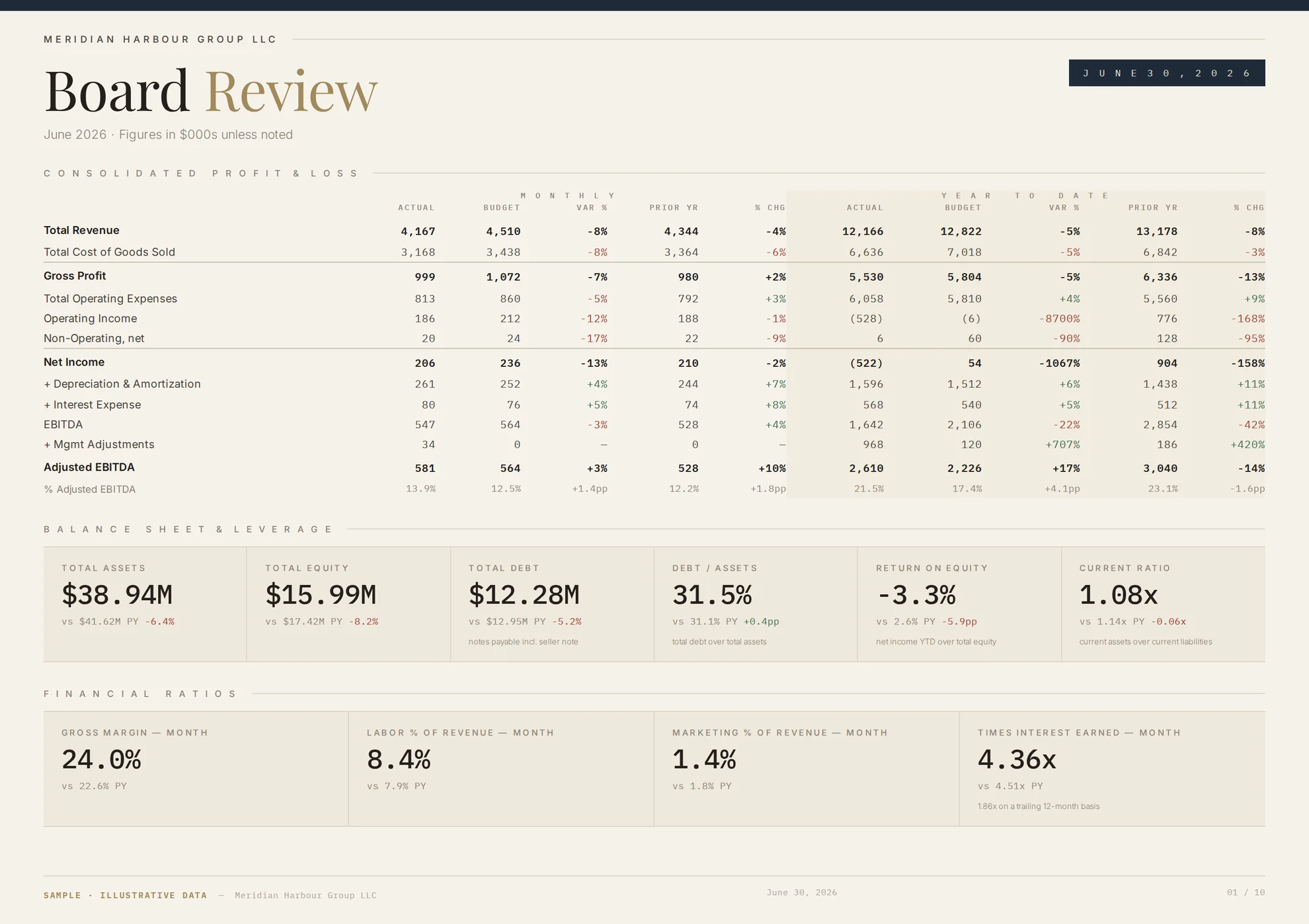The height and width of the screenshot is (924, 1309).
Task: Select the Operating Income row label
Action: [91, 319]
